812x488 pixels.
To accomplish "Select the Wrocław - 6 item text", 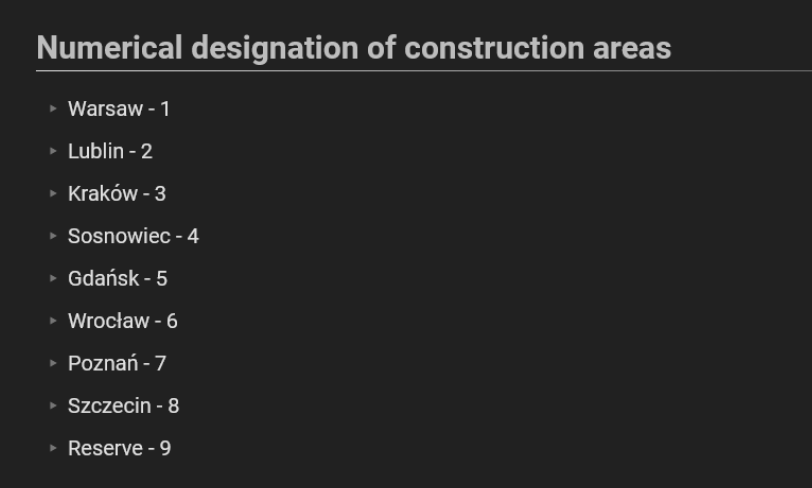I will 122,322.
